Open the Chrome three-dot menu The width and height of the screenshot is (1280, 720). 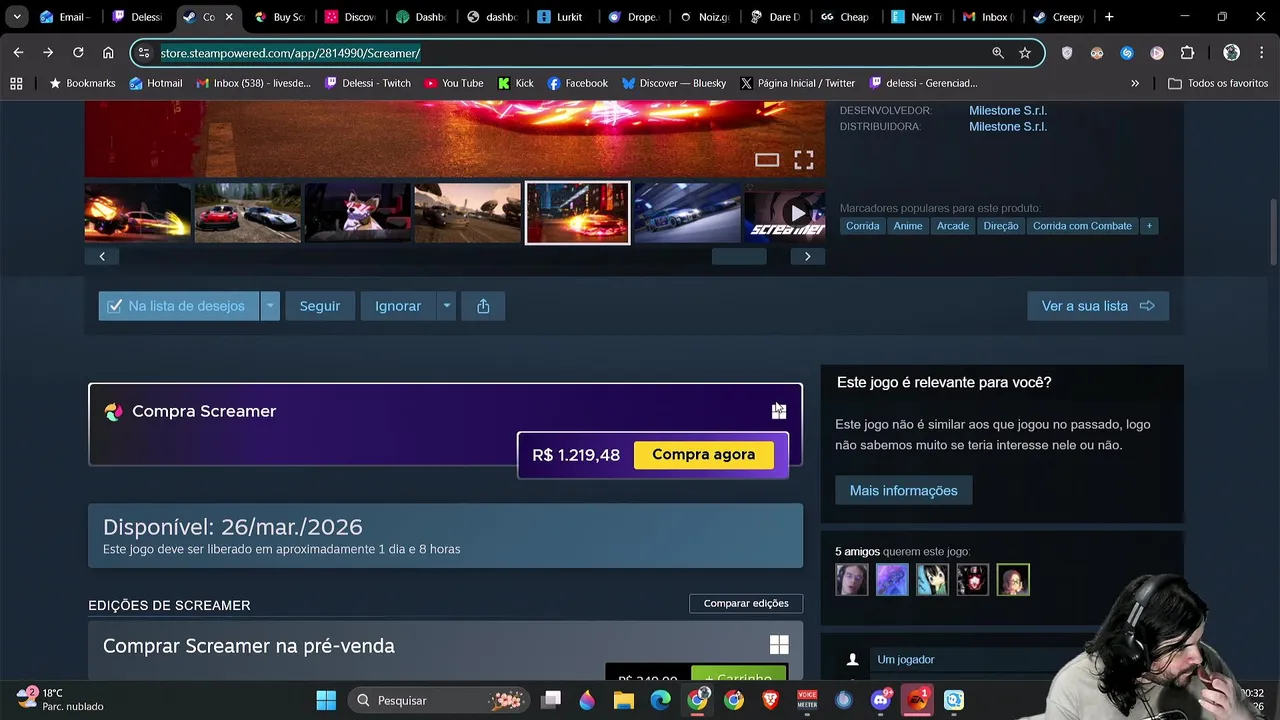coord(1261,53)
